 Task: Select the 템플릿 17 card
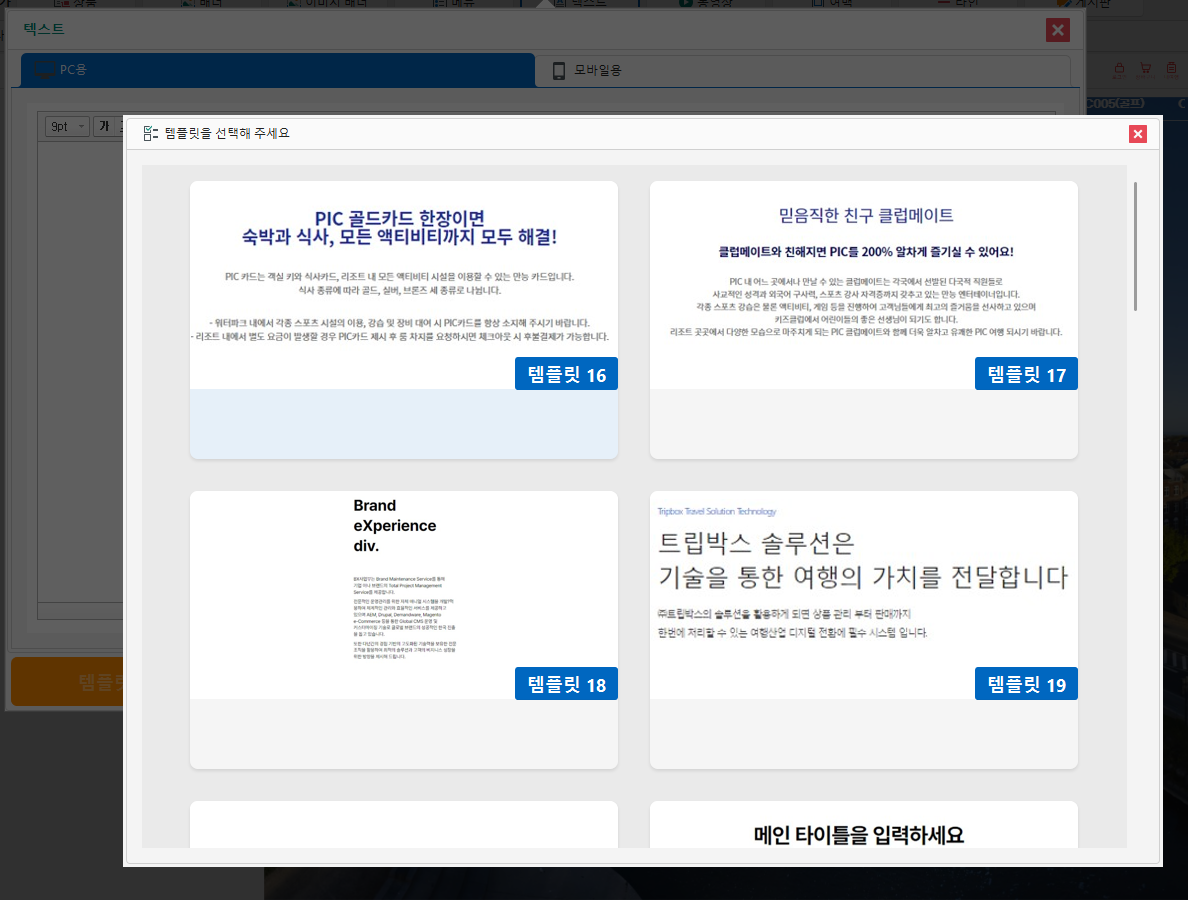pos(863,319)
